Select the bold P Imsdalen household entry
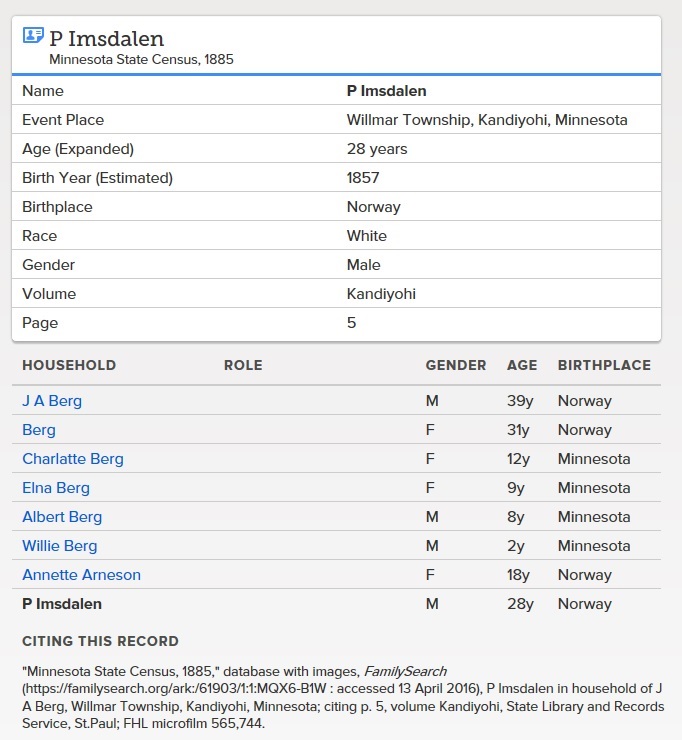682x740 pixels. [x=62, y=604]
